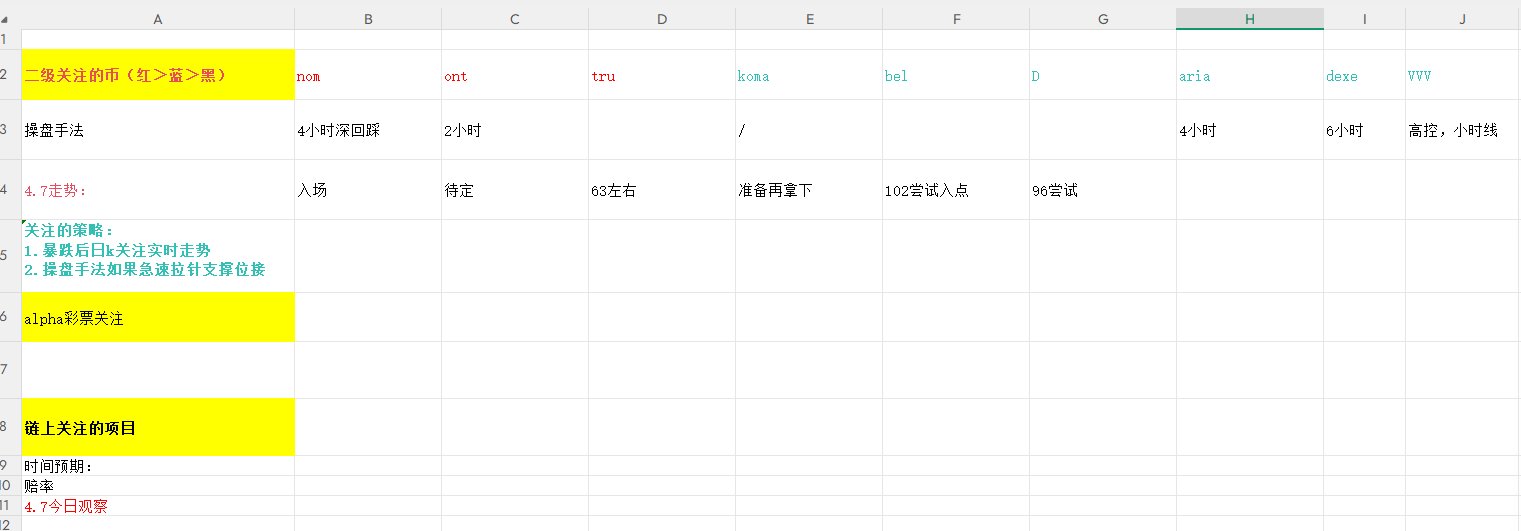The width and height of the screenshot is (1521, 531).
Task: Select row 6 header
Action: point(10,317)
